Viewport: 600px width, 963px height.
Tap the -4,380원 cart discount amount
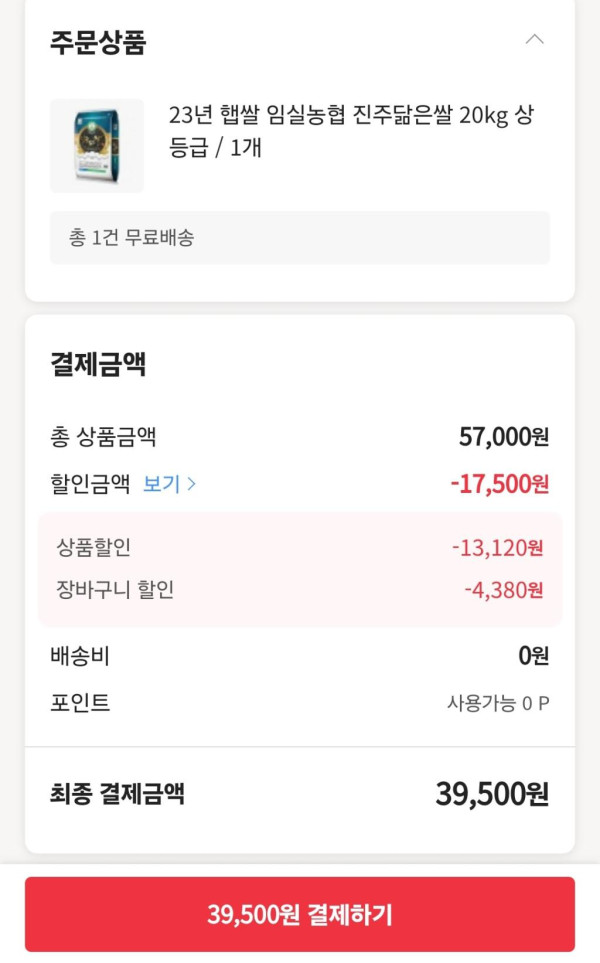point(503,590)
